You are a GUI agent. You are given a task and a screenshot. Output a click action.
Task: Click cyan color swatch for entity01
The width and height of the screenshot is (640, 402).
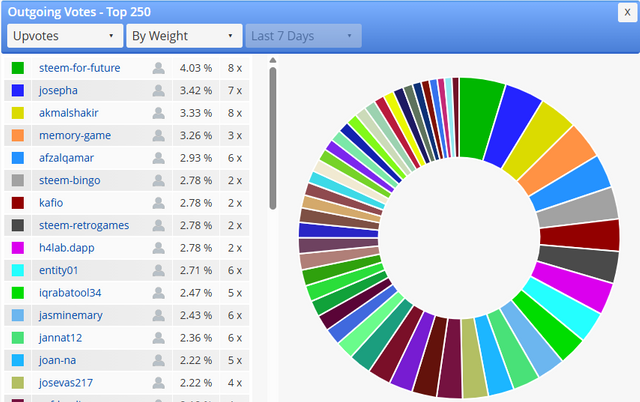point(18,270)
